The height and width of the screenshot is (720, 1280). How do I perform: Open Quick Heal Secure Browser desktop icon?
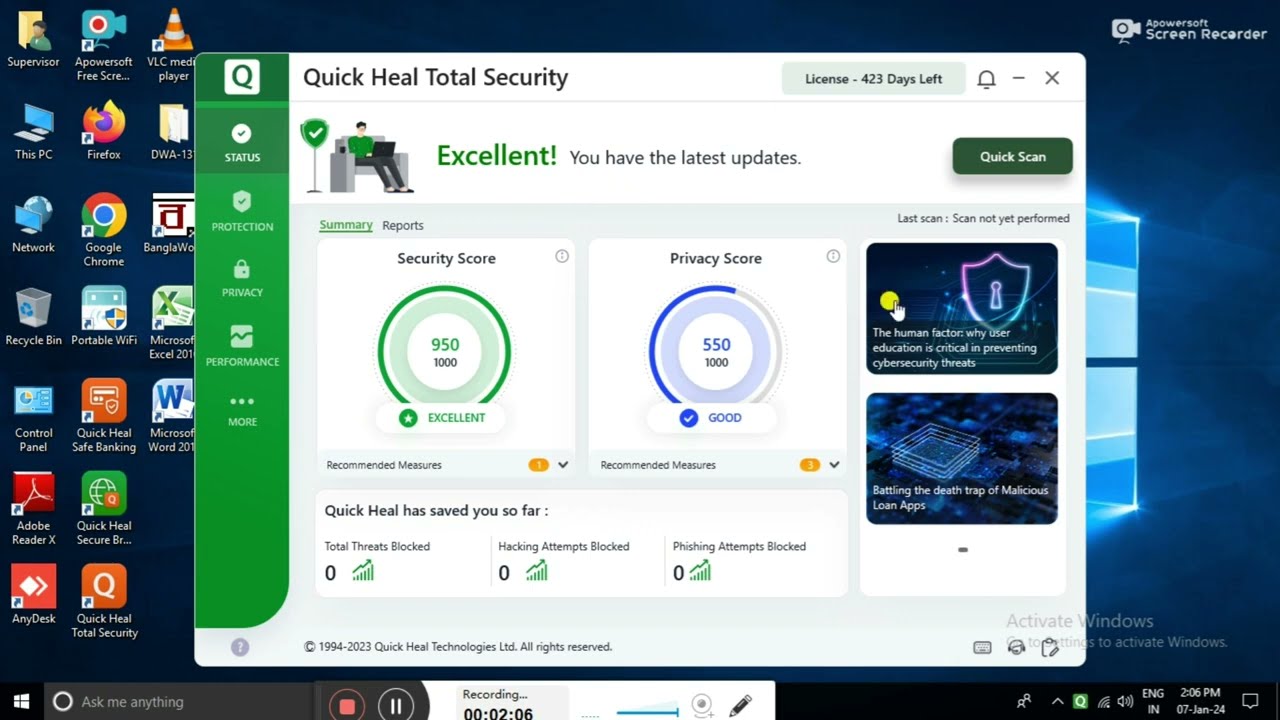click(104, 510)
